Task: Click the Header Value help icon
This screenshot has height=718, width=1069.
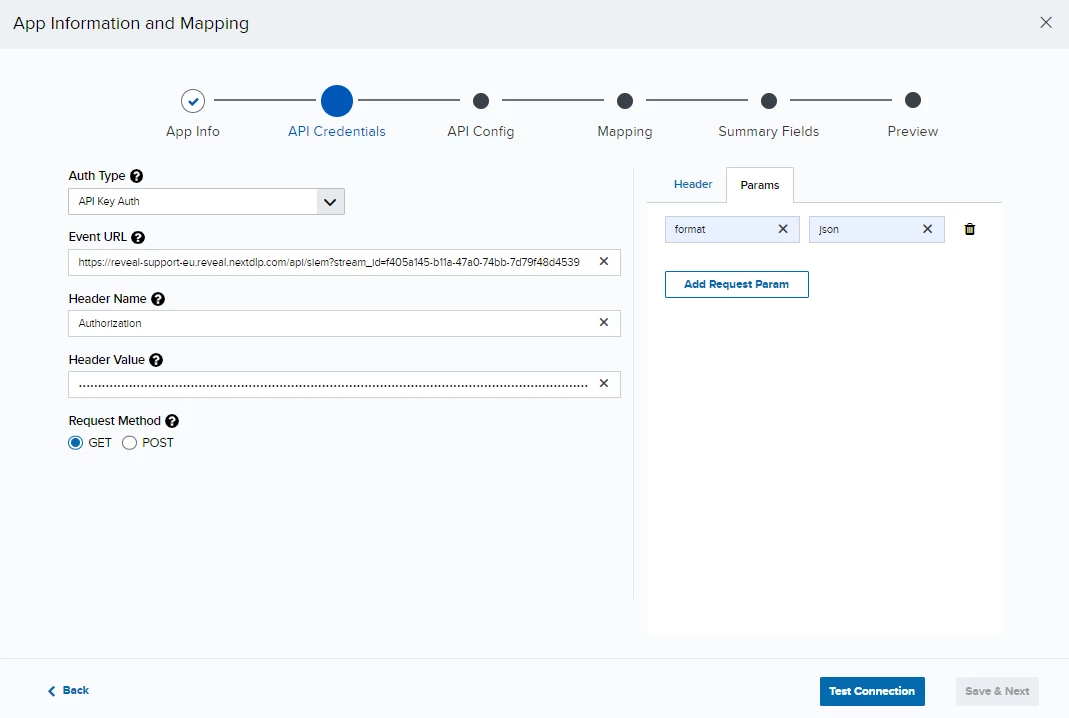Action: pyautogui.click(x=156, y=360)
